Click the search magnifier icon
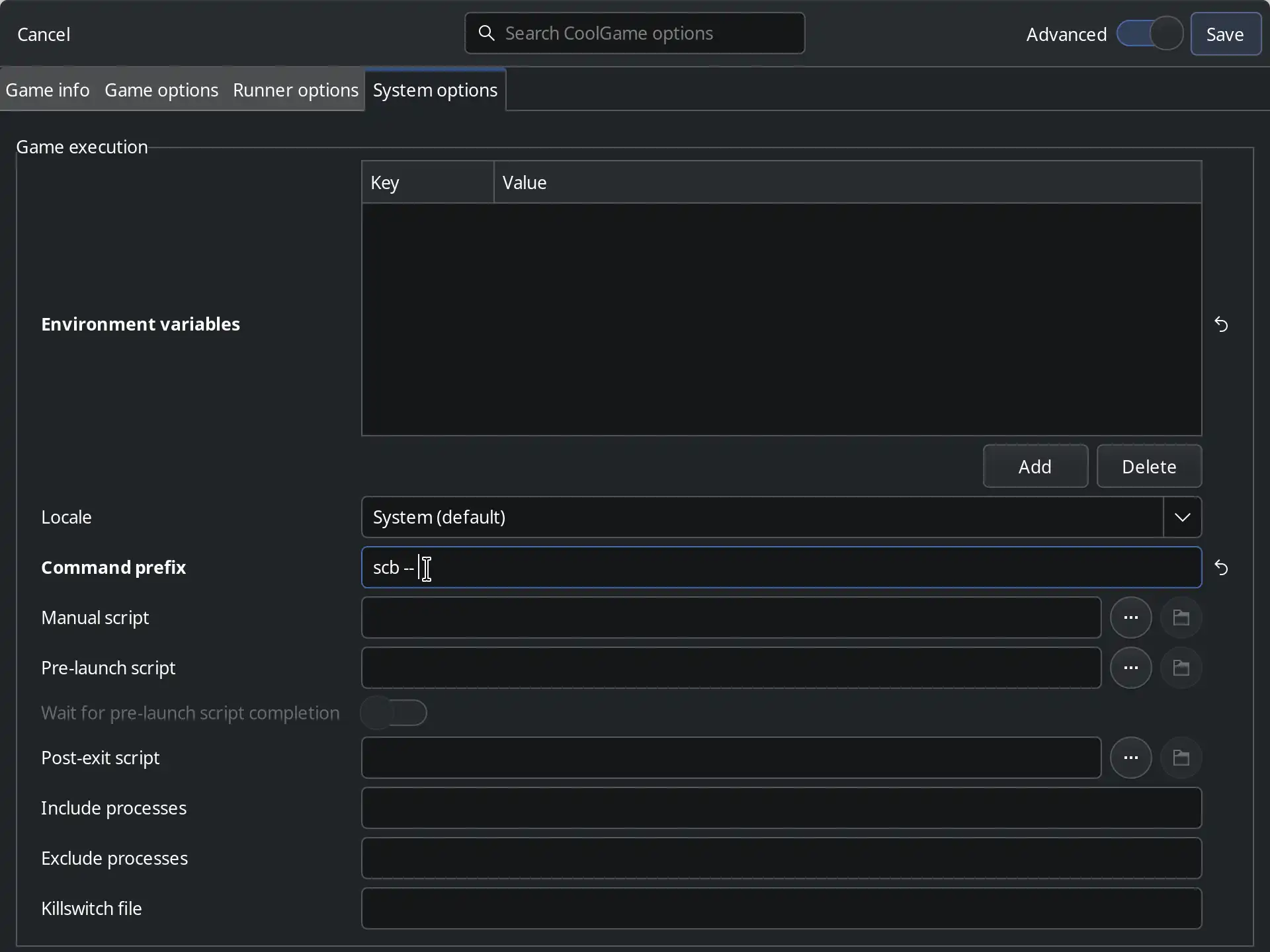 [486, 33]
